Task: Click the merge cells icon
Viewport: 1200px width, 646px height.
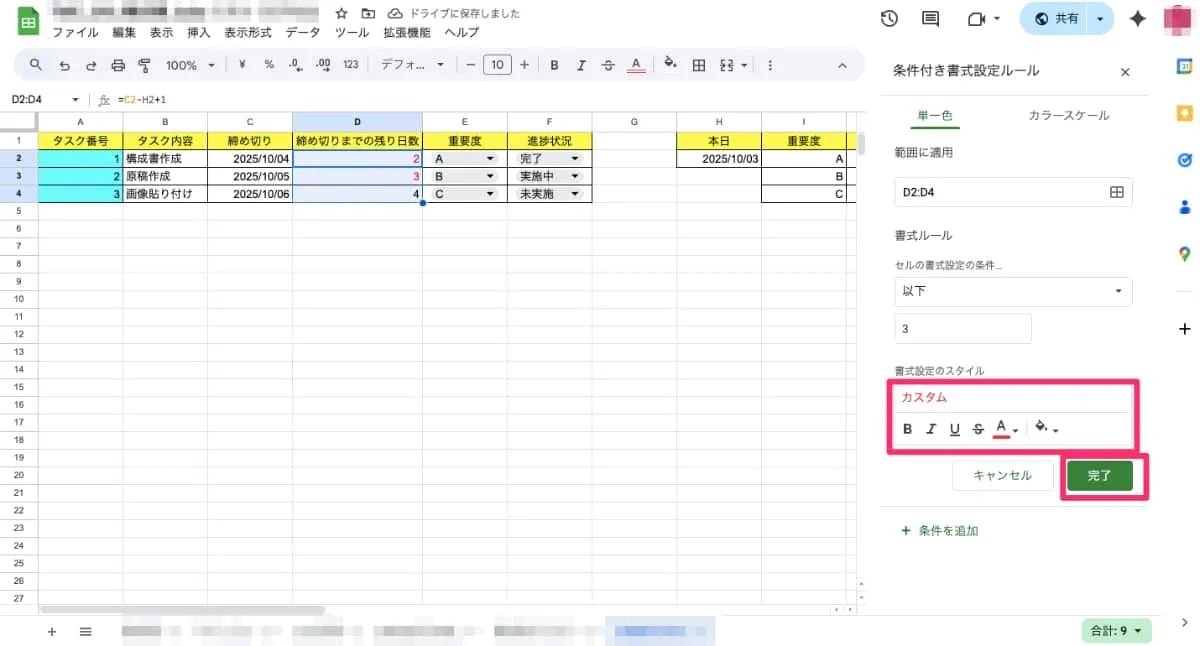Action: (727, 65)
